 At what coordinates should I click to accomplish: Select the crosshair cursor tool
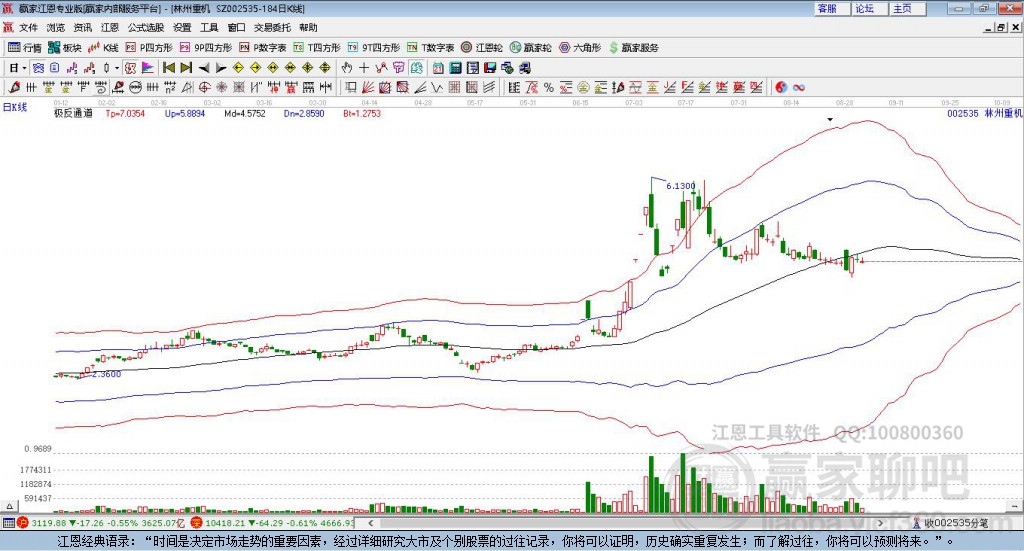click(x=364, y=68)
